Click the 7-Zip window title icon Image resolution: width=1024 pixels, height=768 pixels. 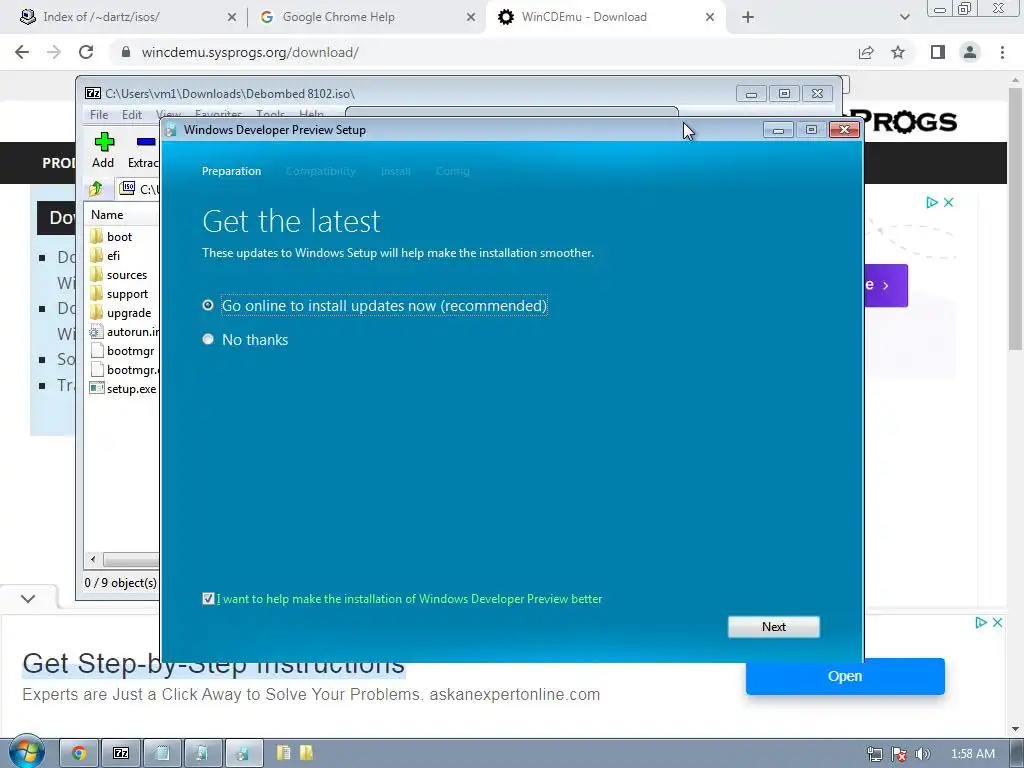tap(93, 93)
